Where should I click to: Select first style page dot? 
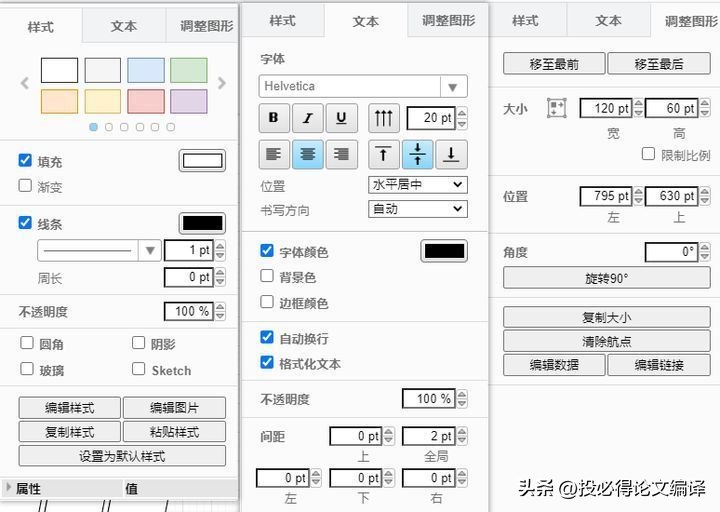coord(94,127)
